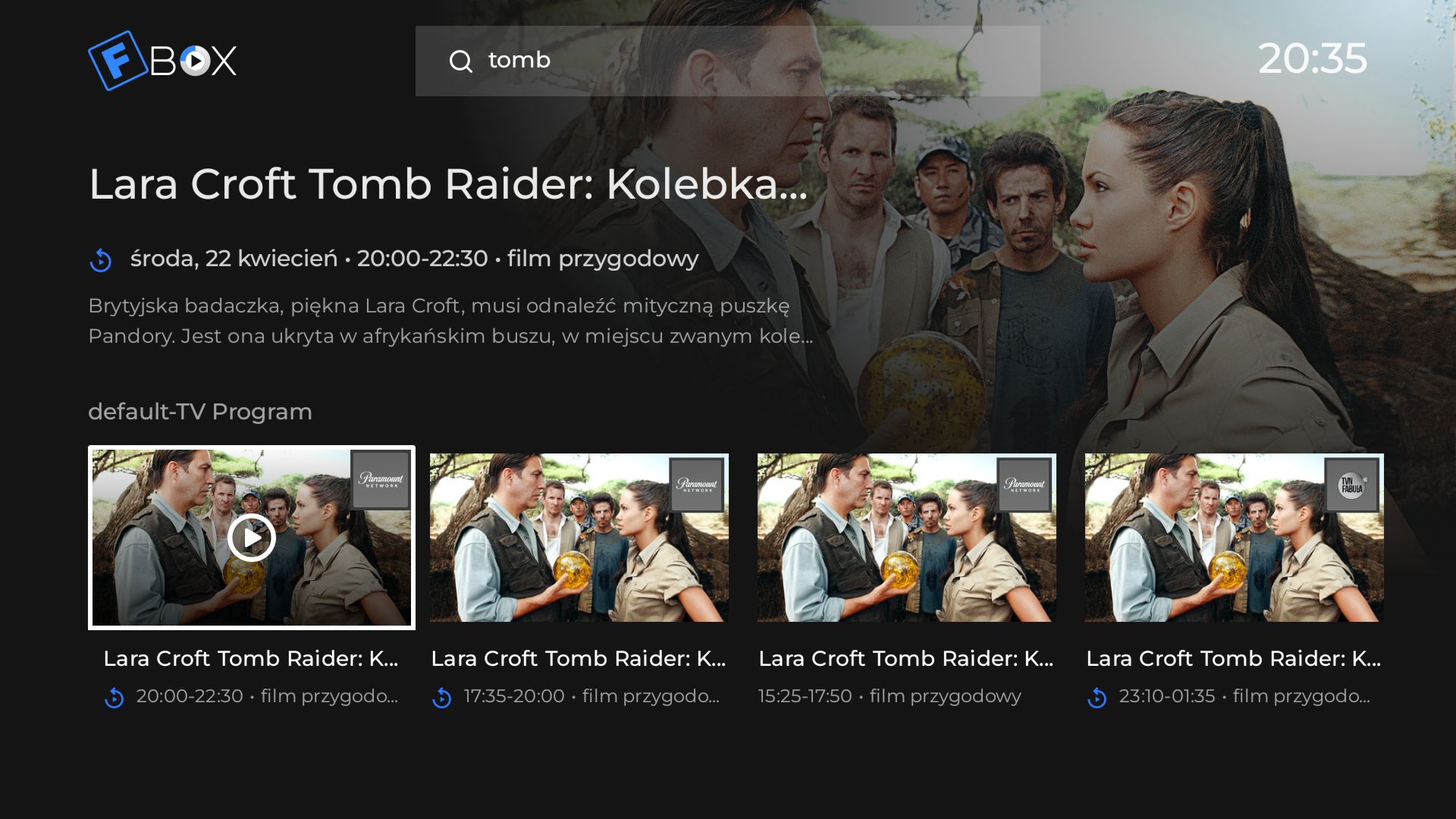Image resolution: width=1456 pixels, height=819 pixels.
Task: Click the search magnifier icon
Action: click(461, 61)
